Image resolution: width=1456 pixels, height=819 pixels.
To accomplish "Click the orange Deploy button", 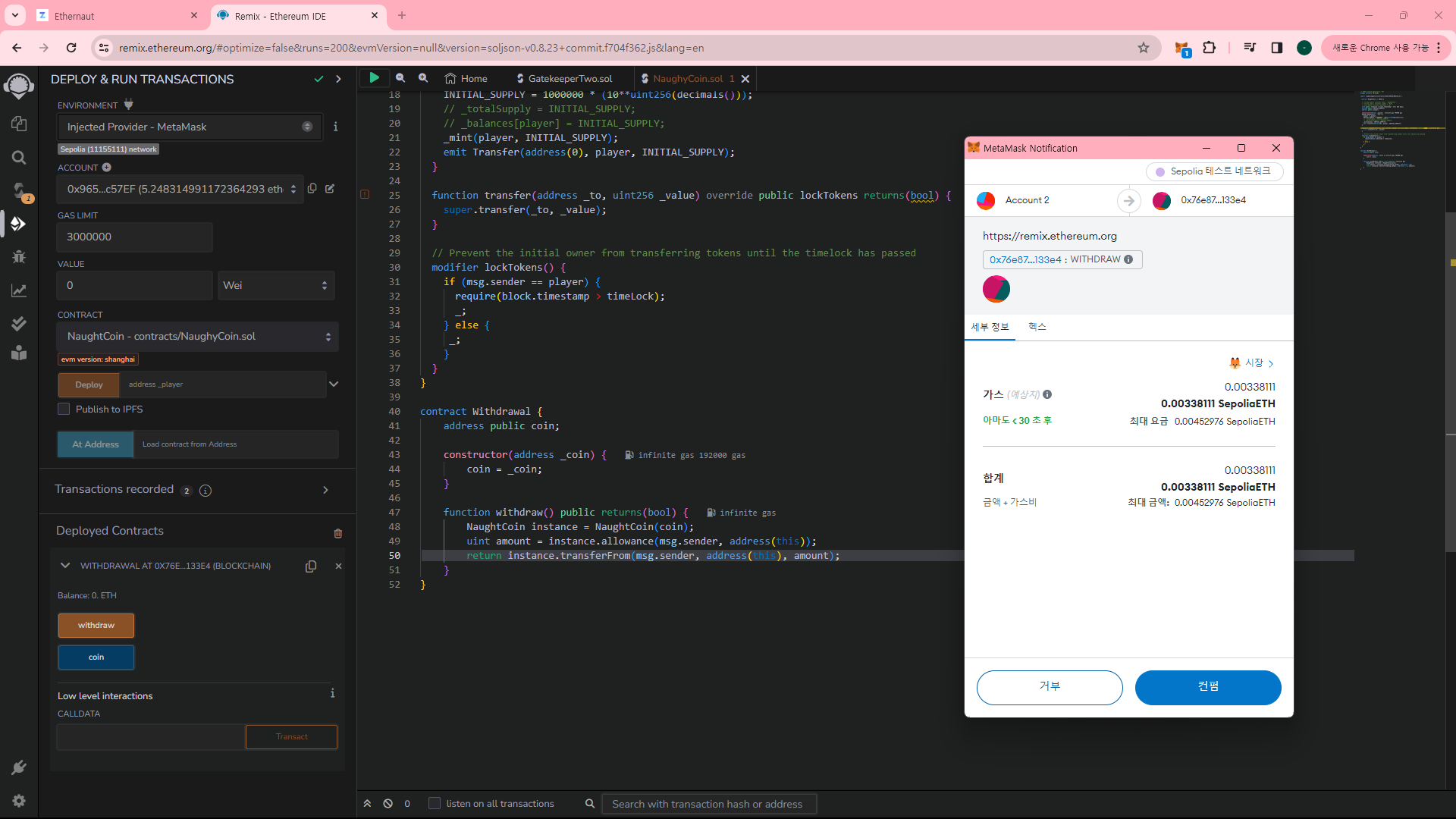I will [x=89, y=384].
